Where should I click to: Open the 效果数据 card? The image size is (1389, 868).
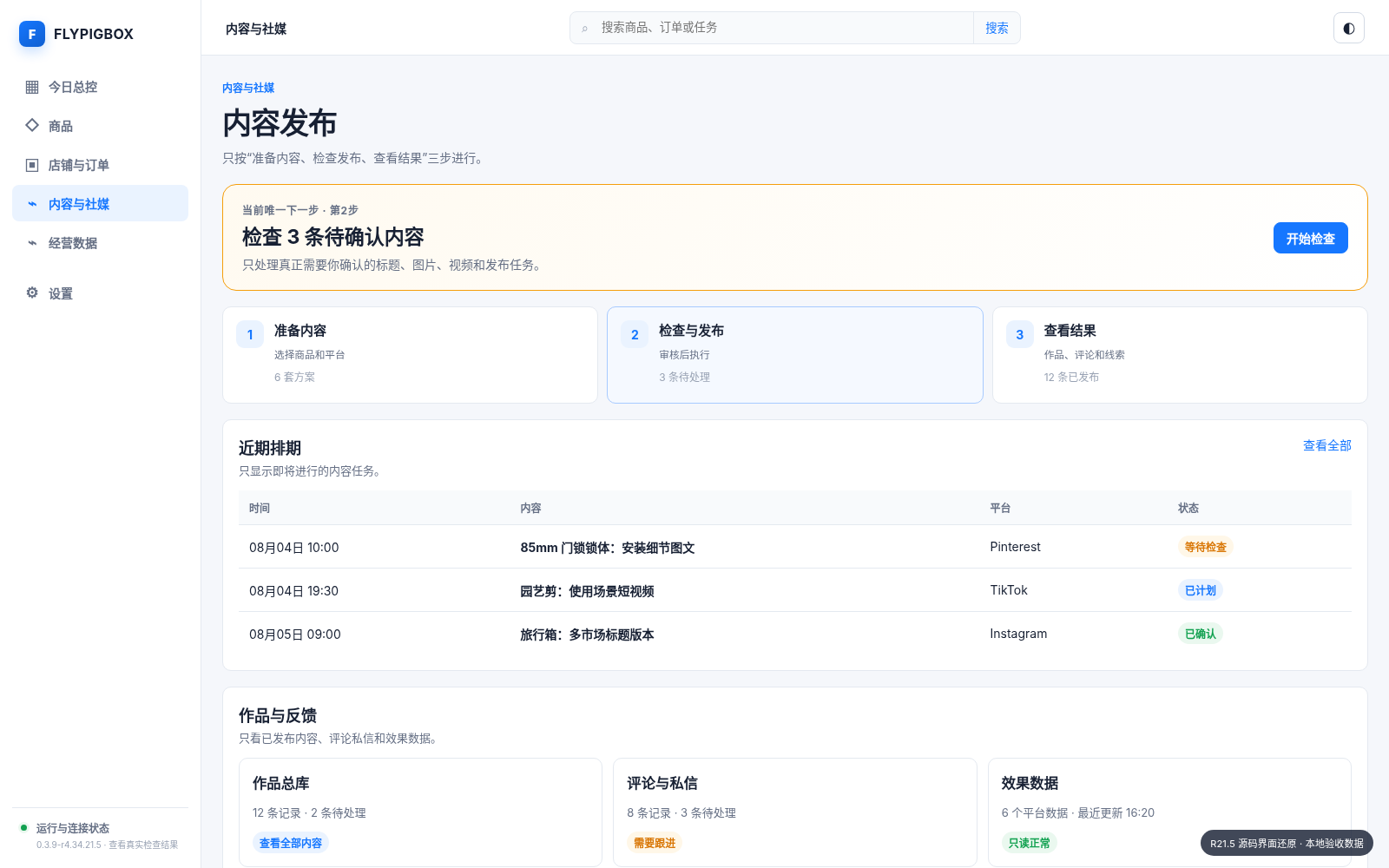click(1169, 812)
